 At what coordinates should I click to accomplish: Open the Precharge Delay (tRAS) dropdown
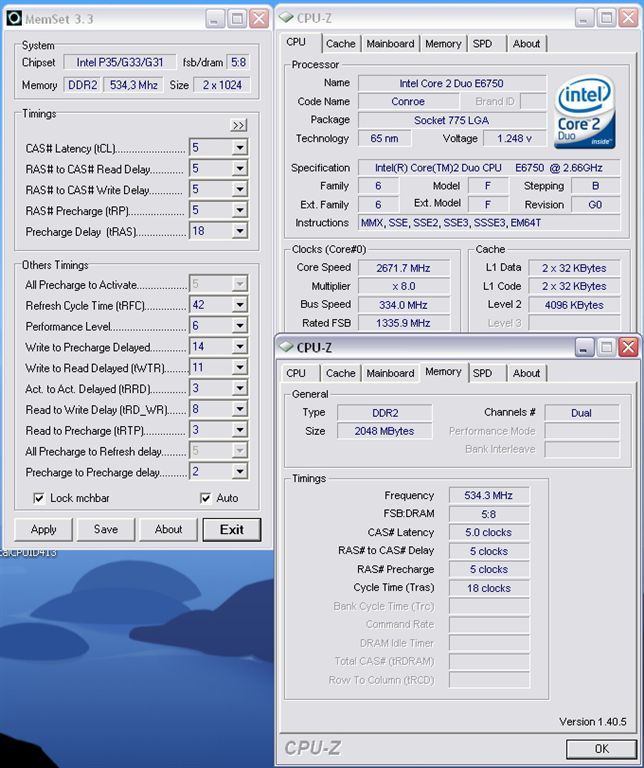coord(239,231)
